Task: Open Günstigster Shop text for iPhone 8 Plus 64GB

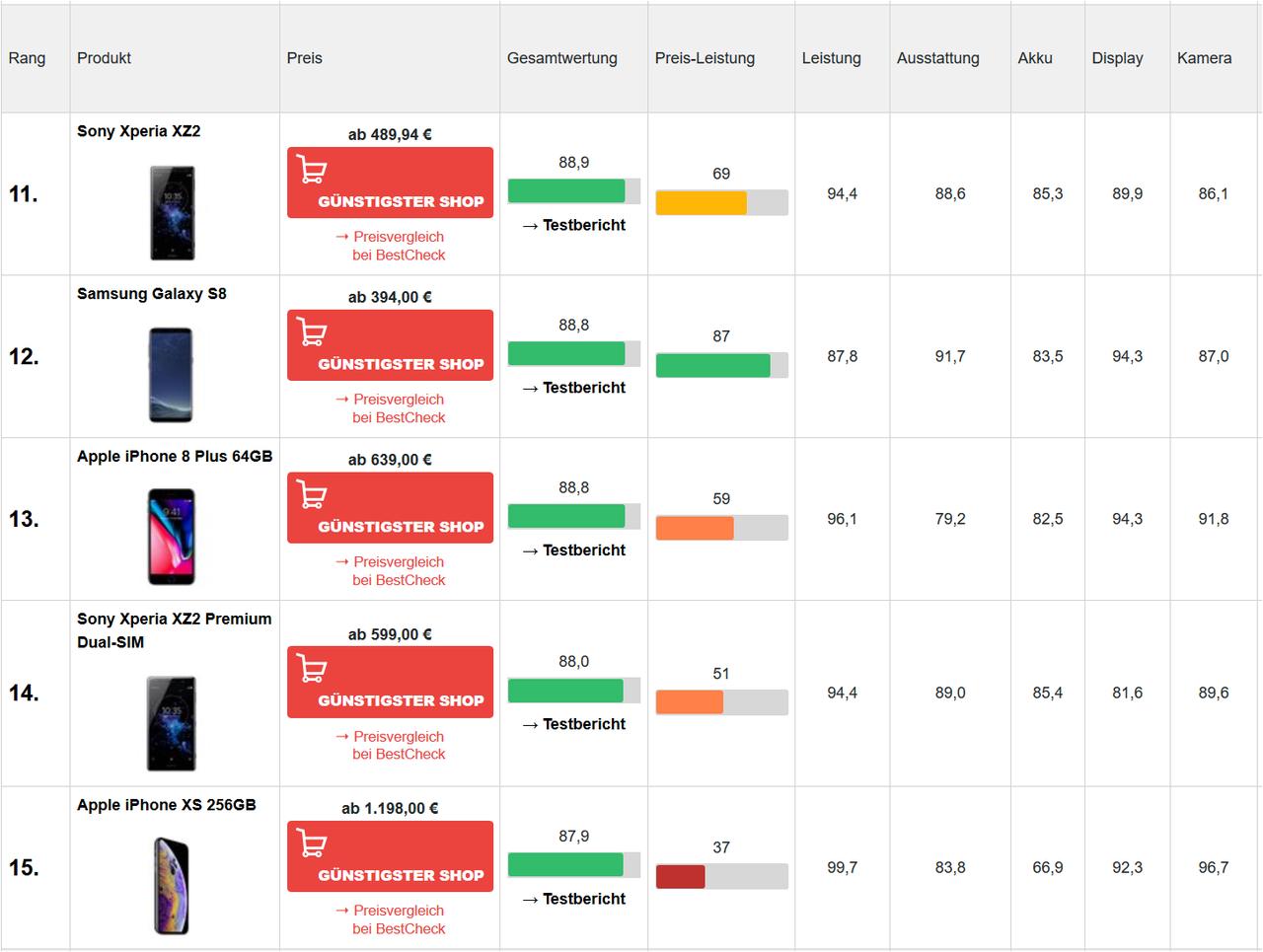Action: 401,527
